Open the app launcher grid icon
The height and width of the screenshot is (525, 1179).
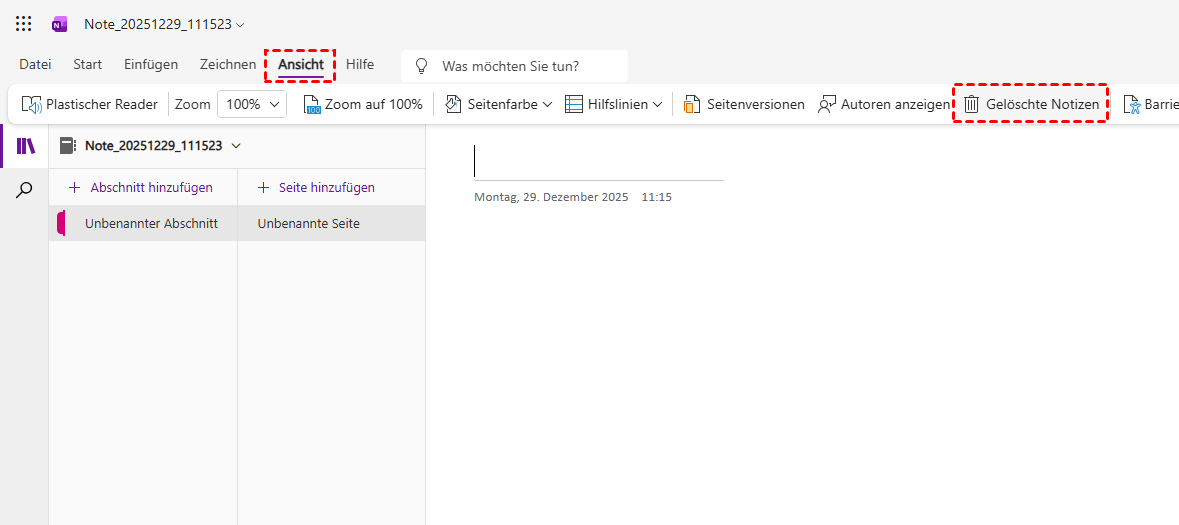pyautogui.click(x=24, y=24)
